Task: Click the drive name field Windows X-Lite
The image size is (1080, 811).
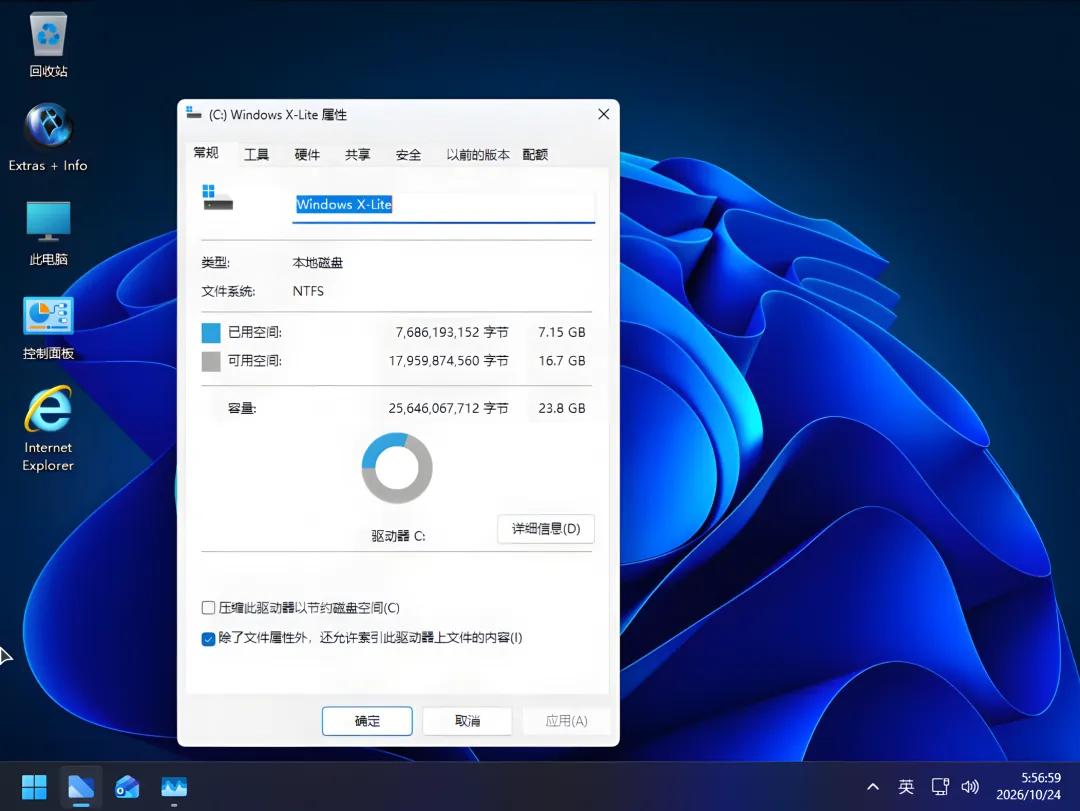Action: [x=444, y=205]
